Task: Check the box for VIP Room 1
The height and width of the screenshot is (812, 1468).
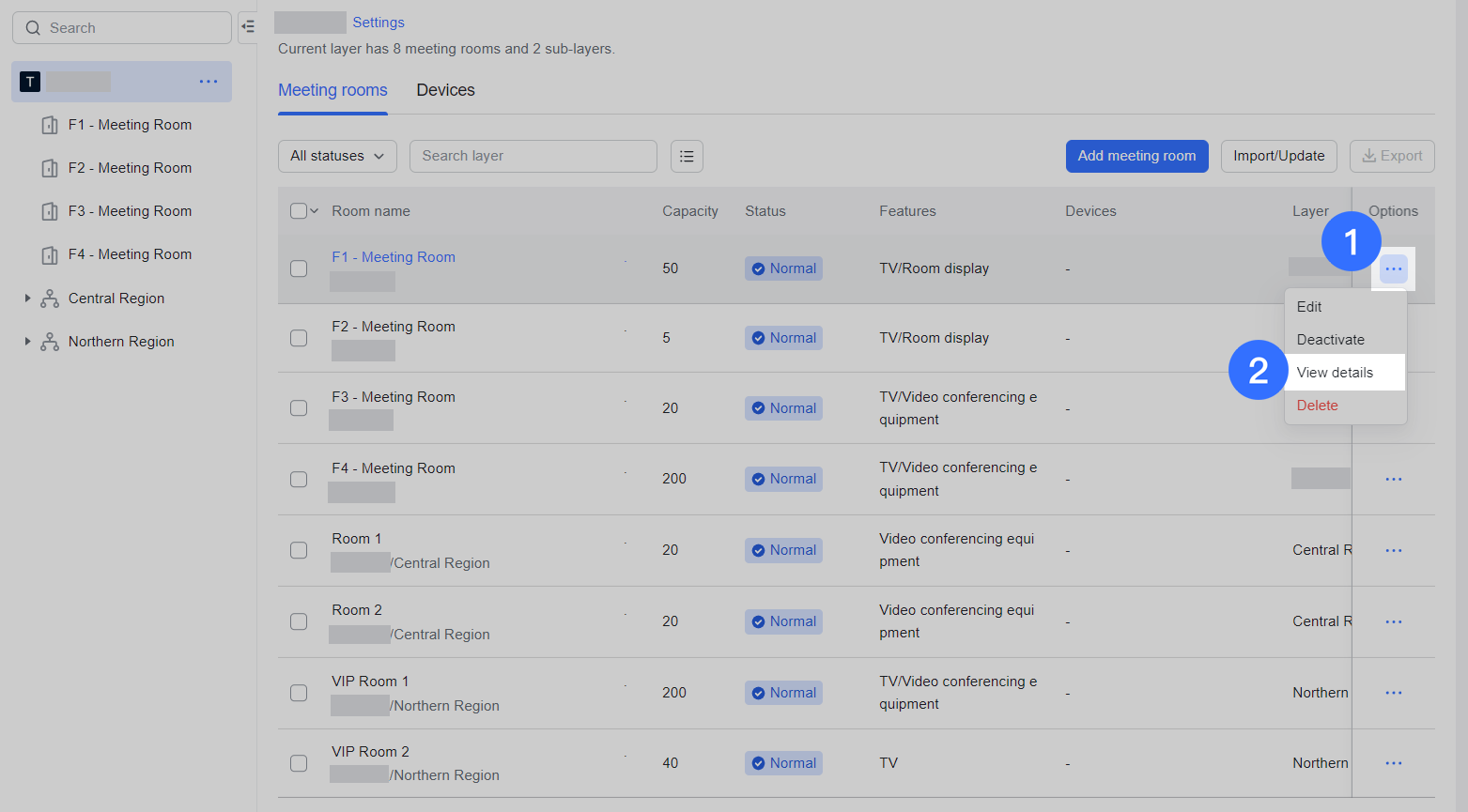Action: (x=299, y=693)
